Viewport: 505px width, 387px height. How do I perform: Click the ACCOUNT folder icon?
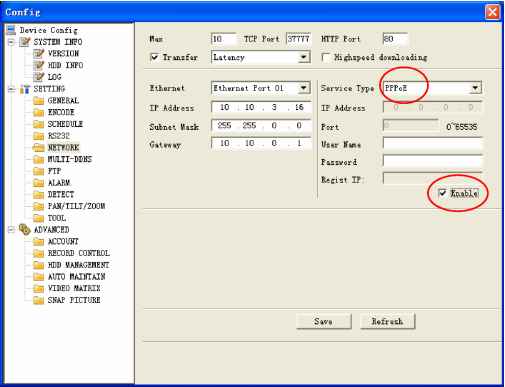point(39,241)
